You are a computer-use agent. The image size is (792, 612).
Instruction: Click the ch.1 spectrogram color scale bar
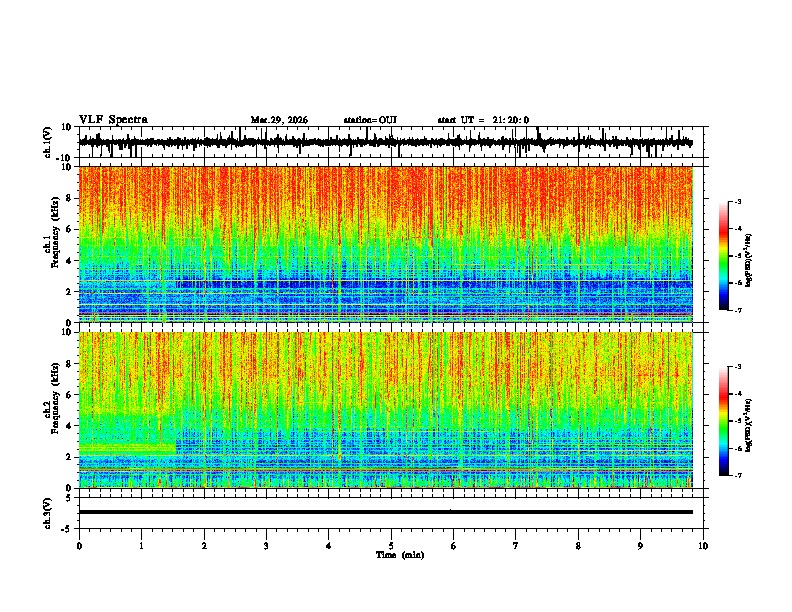[724, 256]
